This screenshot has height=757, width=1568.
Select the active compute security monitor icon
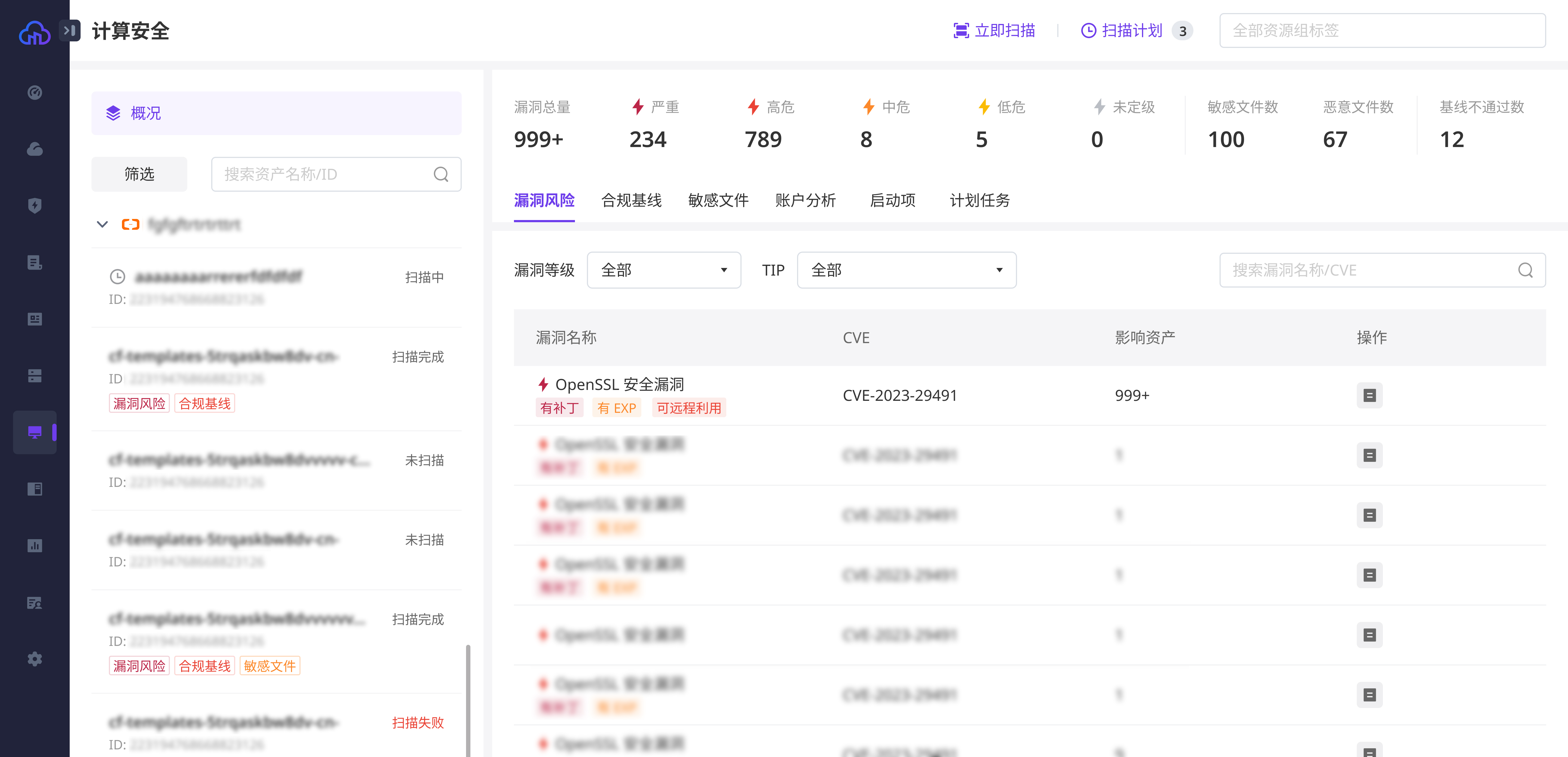[x=35, y=432]
